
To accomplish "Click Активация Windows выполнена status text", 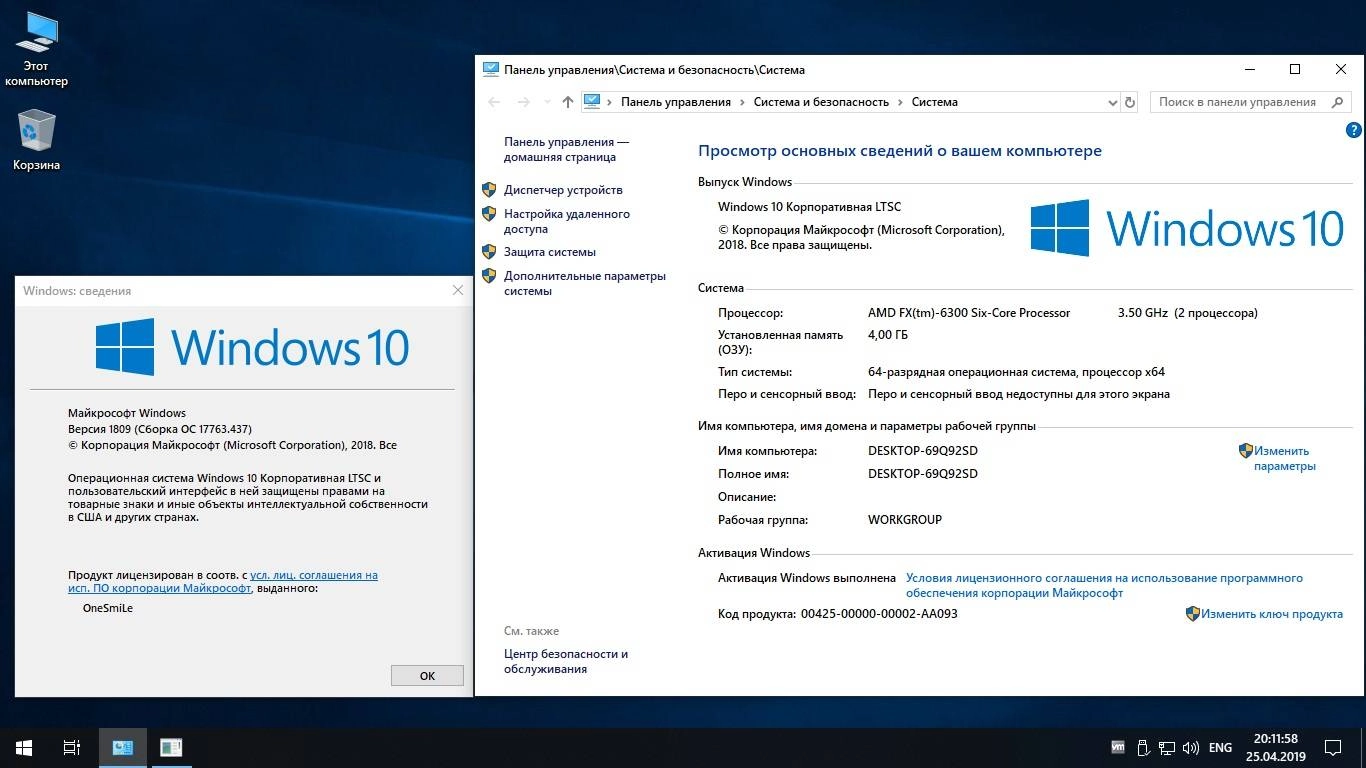I will tap(807, 578).
